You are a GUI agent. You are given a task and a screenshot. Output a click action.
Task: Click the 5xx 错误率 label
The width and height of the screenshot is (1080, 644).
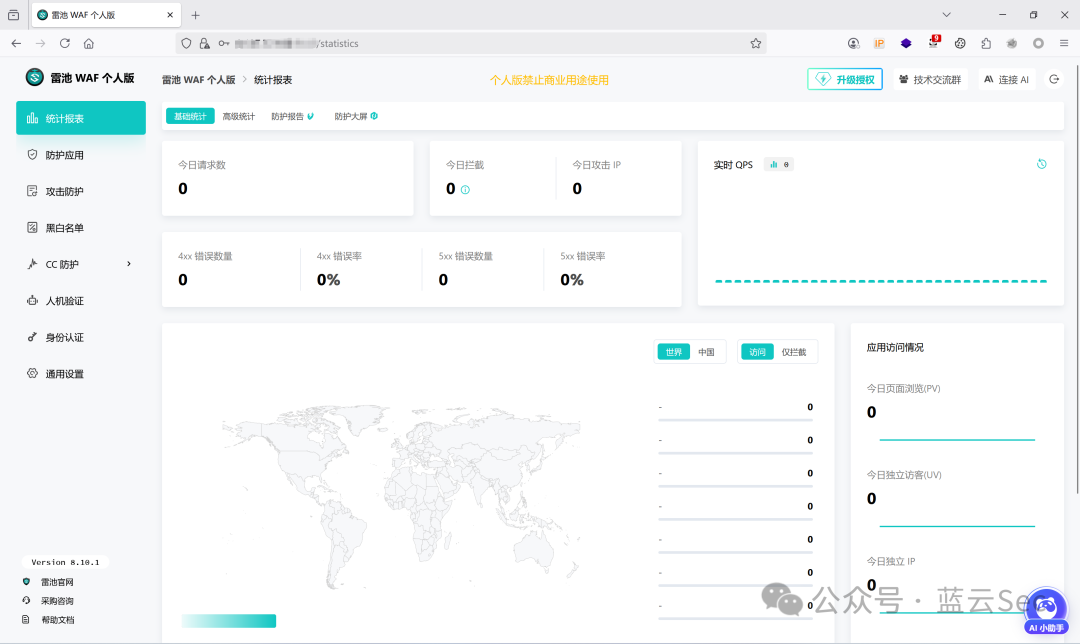coord(583,256)
